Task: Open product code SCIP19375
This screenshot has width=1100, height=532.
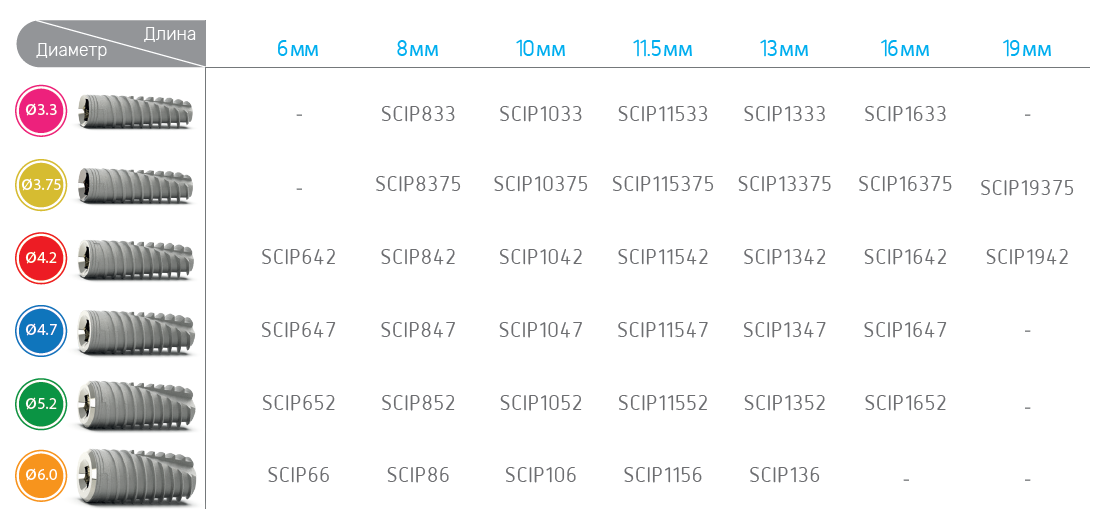Action: (x=1027, y=188)
